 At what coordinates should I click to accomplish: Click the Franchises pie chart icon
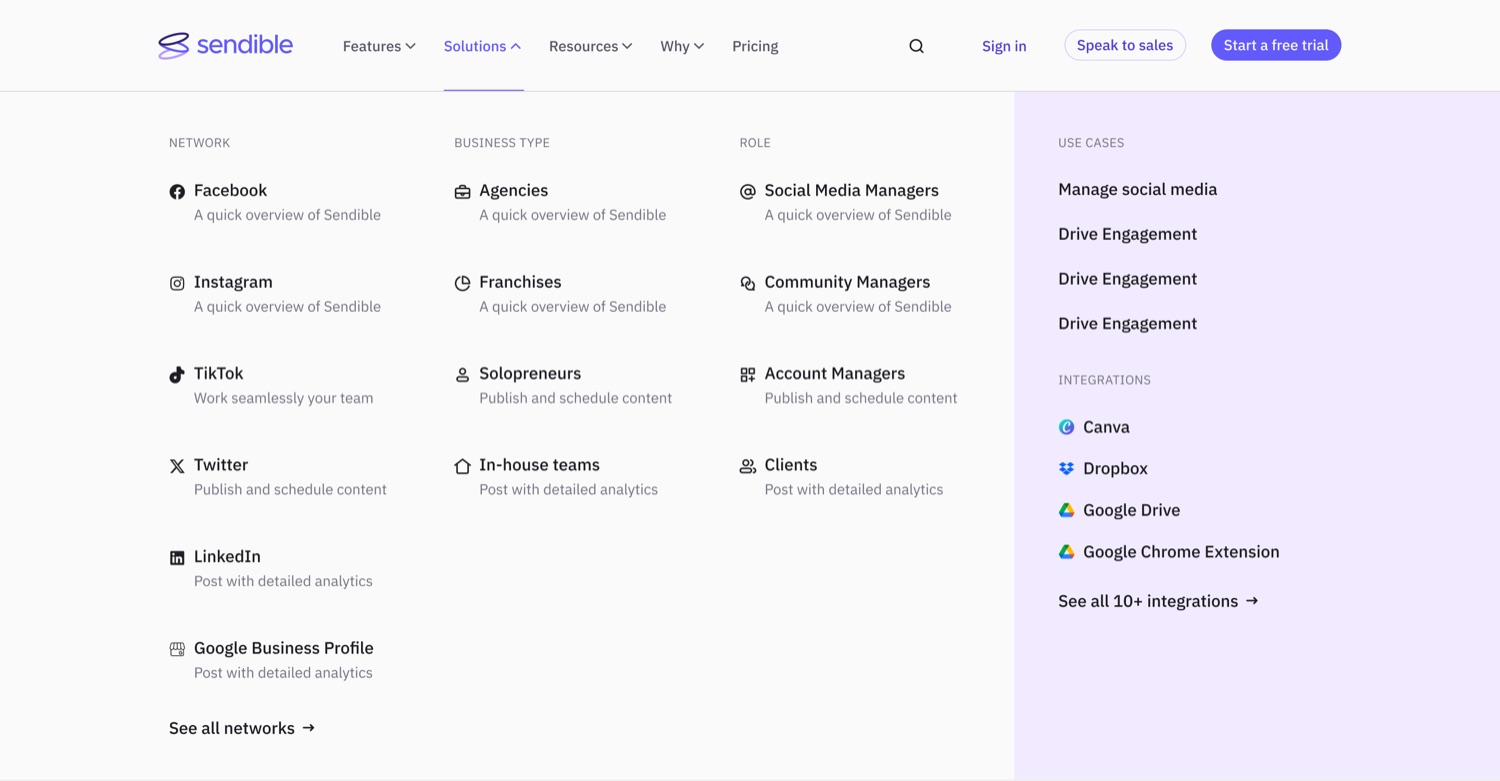462,283
